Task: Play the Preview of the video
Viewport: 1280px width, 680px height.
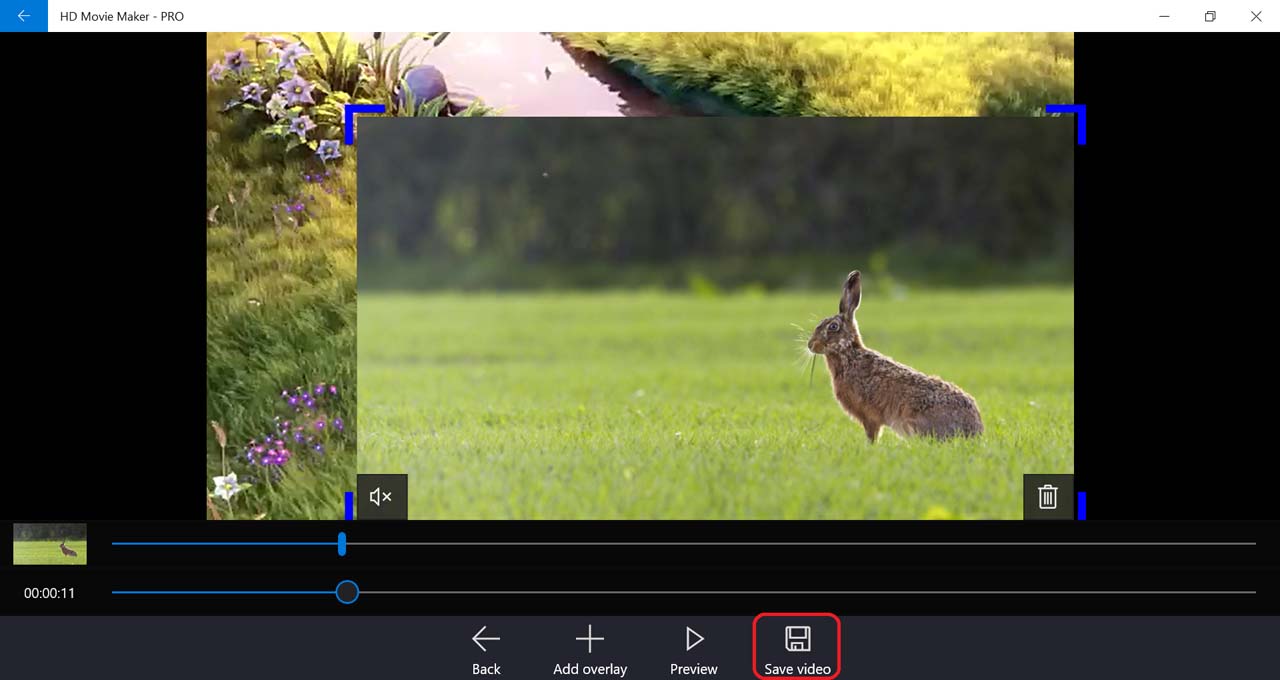Action: tap(694, 649)
